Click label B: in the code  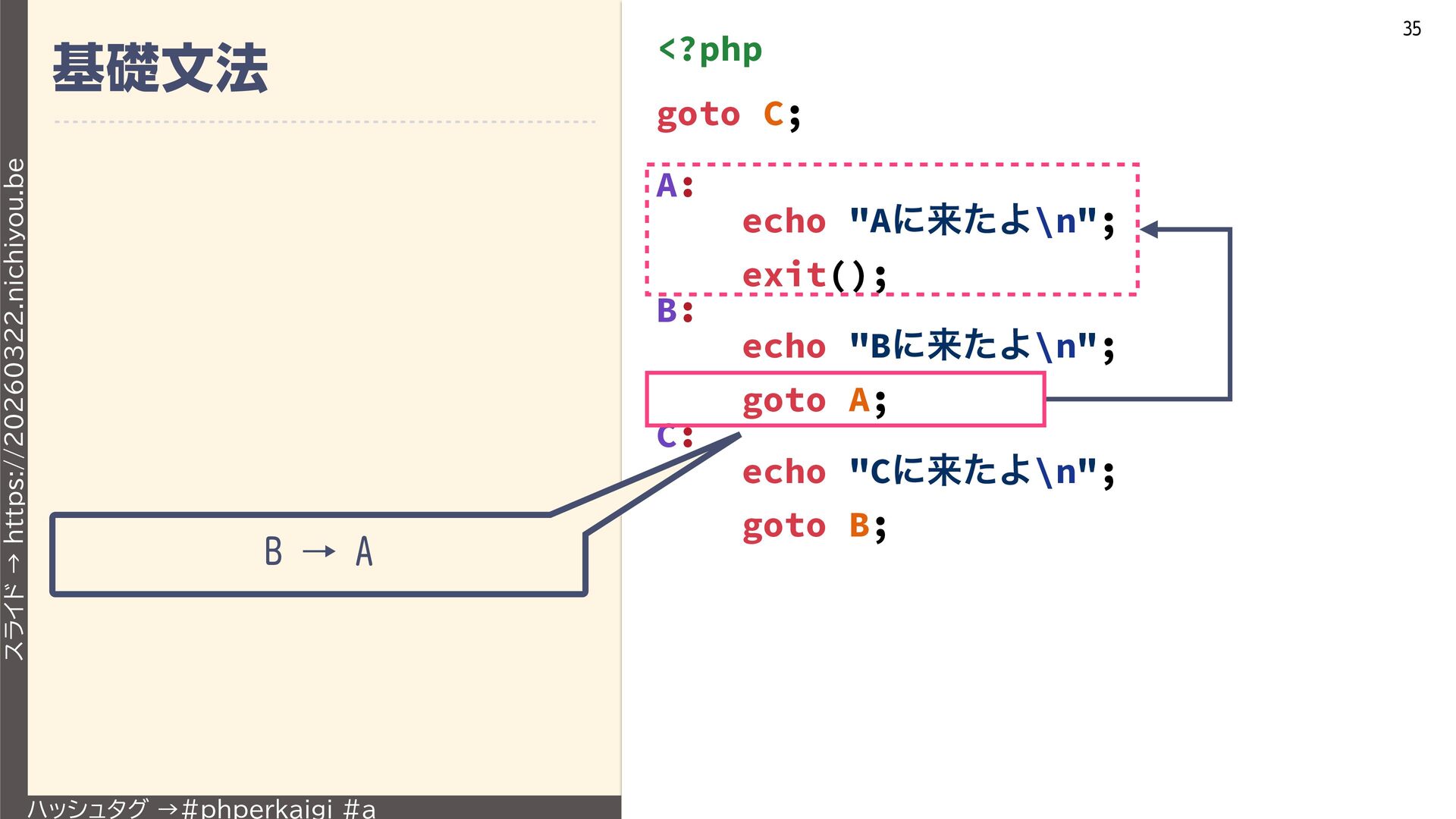pyautogui.click(x=674, y=311)
